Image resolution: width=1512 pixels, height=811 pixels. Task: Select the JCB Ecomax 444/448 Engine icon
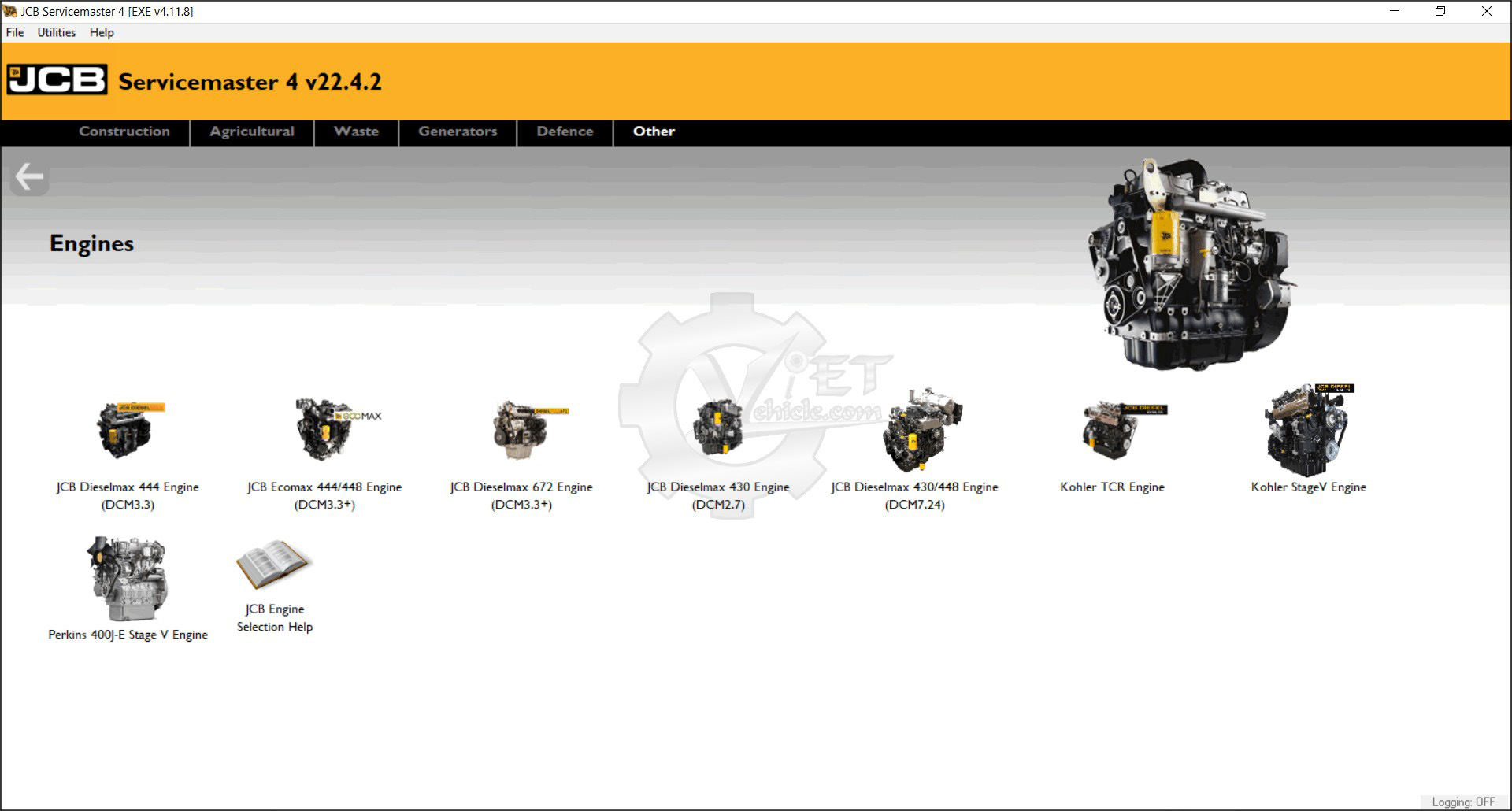pos(324,430)
